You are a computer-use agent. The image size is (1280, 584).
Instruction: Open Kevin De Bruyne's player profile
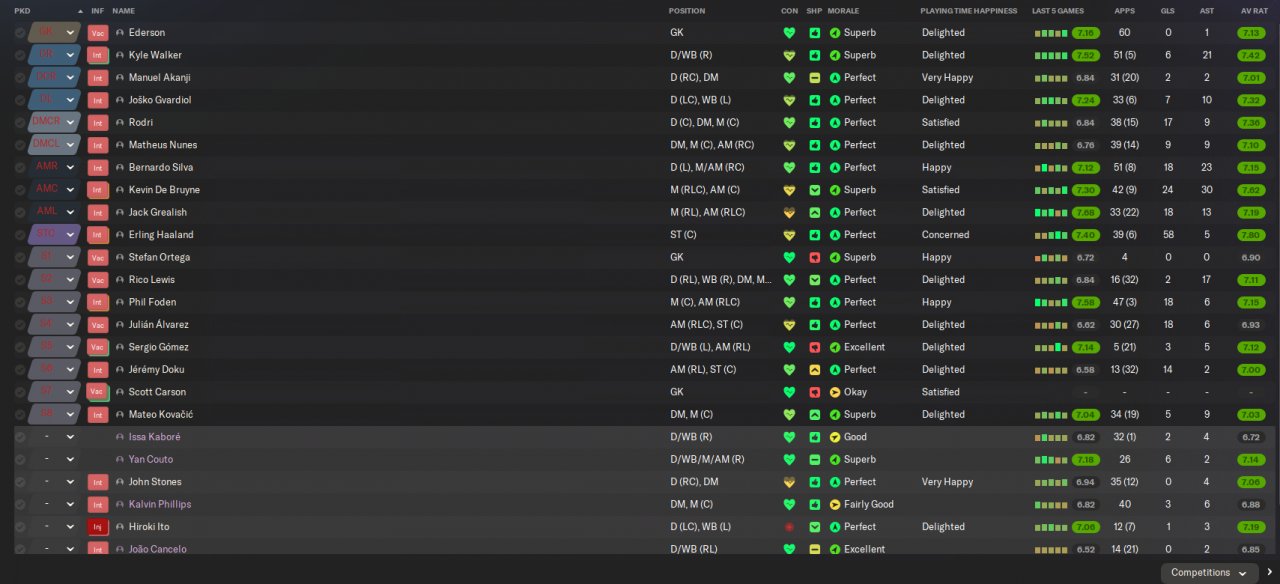pyautogui.click(x=164, y=190)
